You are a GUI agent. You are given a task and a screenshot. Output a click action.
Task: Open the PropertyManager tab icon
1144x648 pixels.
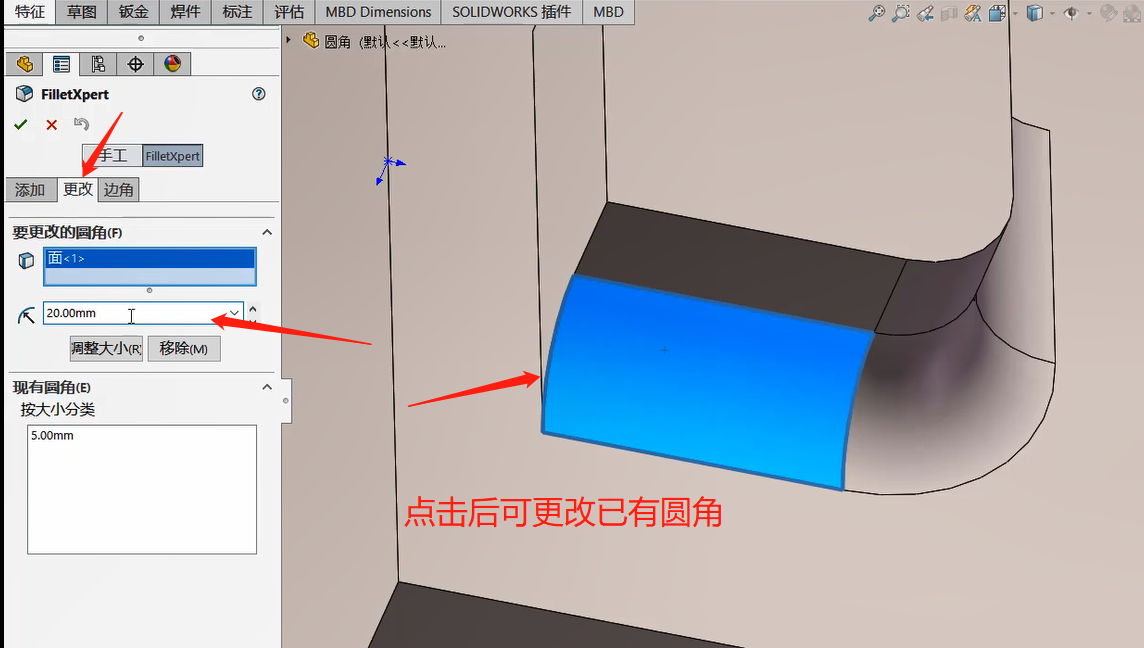pyautogui.click(x=61, y=64)
